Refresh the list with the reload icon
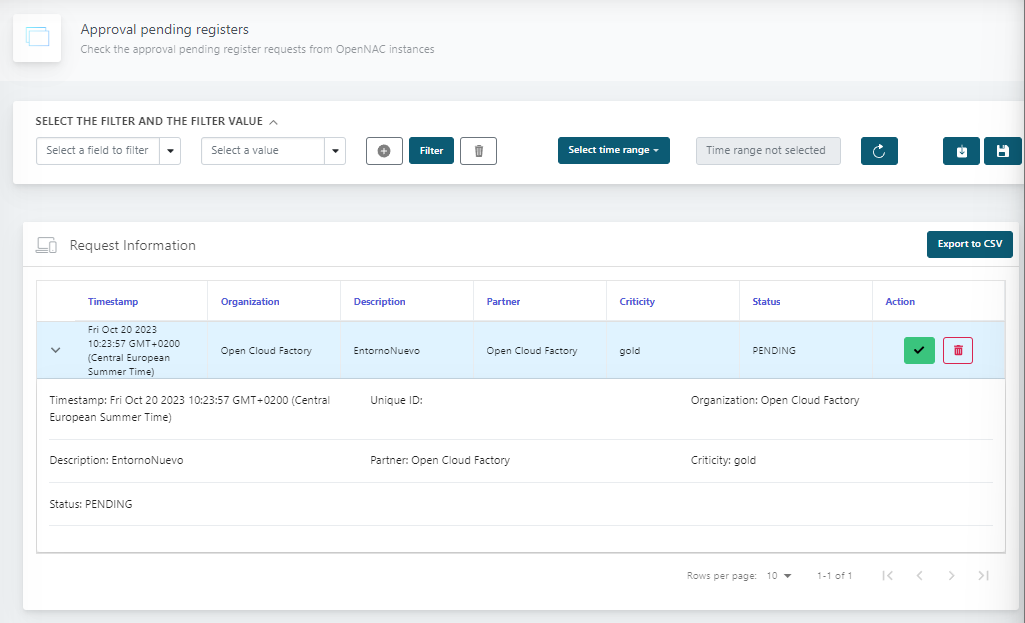 pyautogui.click(x=879, y=151)
